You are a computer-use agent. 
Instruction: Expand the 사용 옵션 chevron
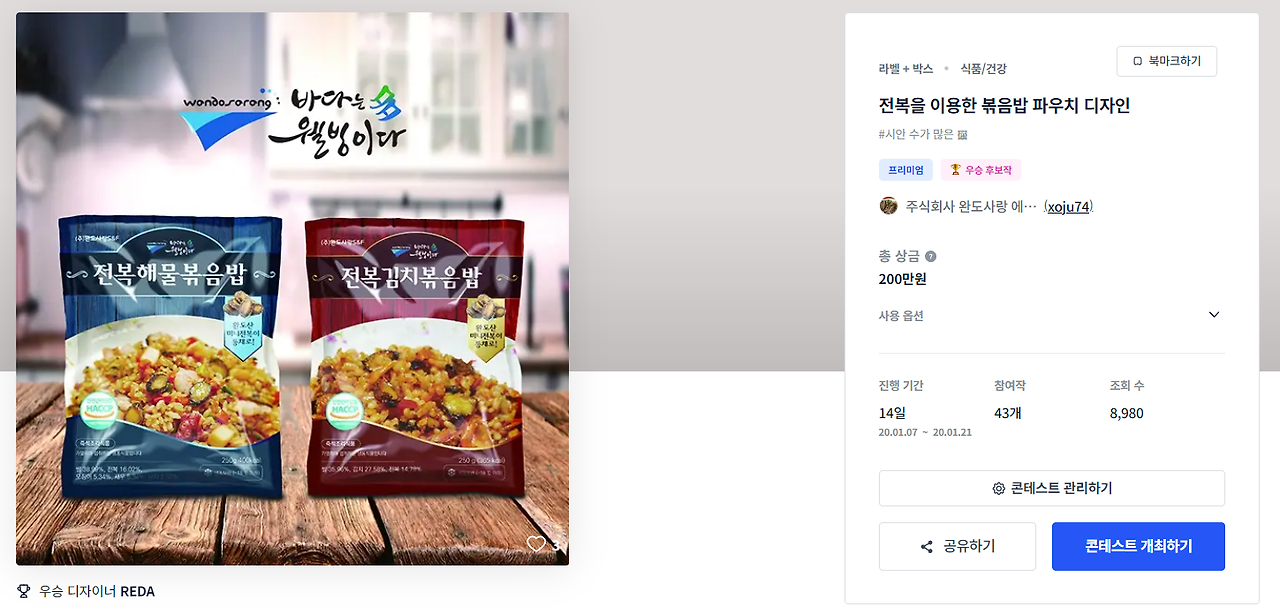click(x=1214, y=315)
